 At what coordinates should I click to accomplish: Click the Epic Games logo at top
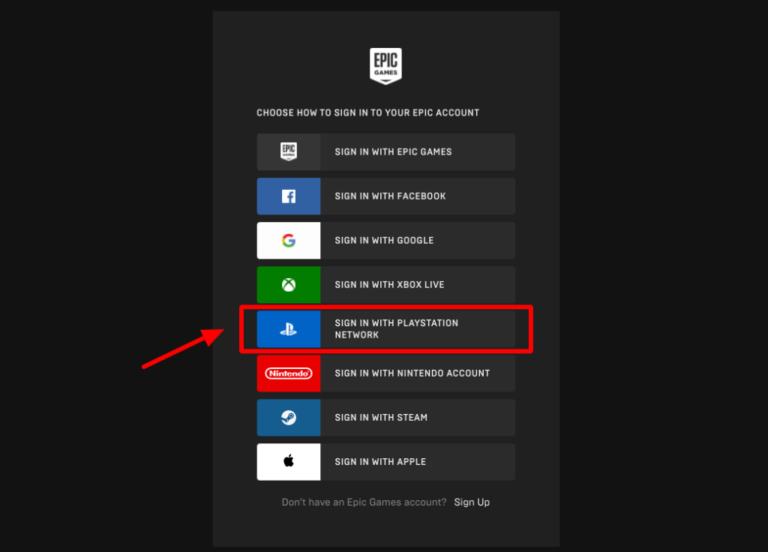click(x=385, y=66)
